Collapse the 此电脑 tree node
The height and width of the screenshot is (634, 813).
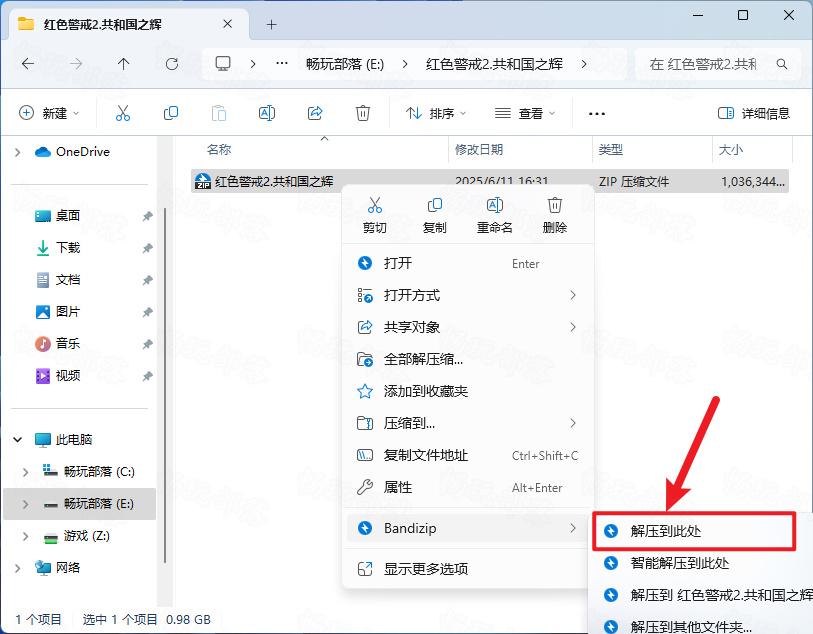point(18,440)
